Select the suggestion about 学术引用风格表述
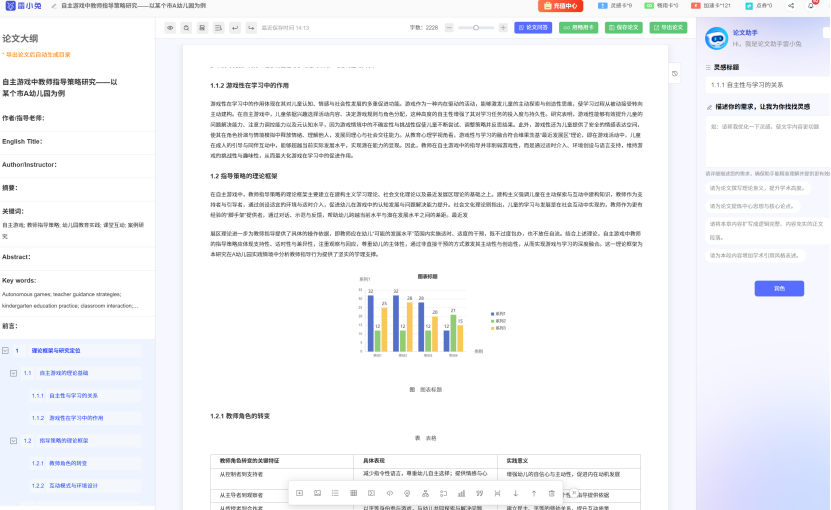831x510 pixels. [755, 256]
